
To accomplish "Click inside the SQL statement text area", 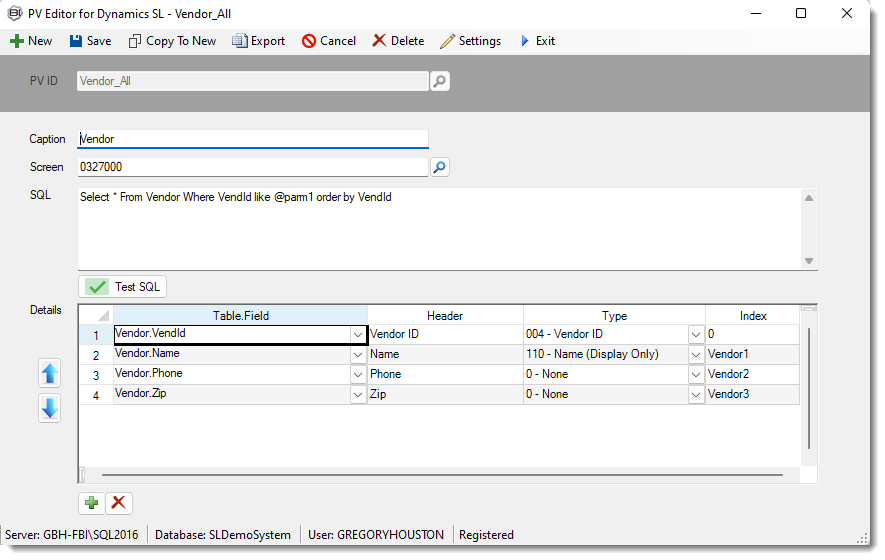I will (x=439, y=229).
